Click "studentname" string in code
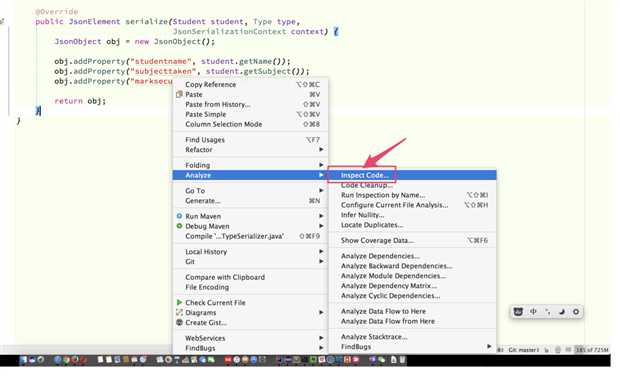 click(x=161, y=61)
